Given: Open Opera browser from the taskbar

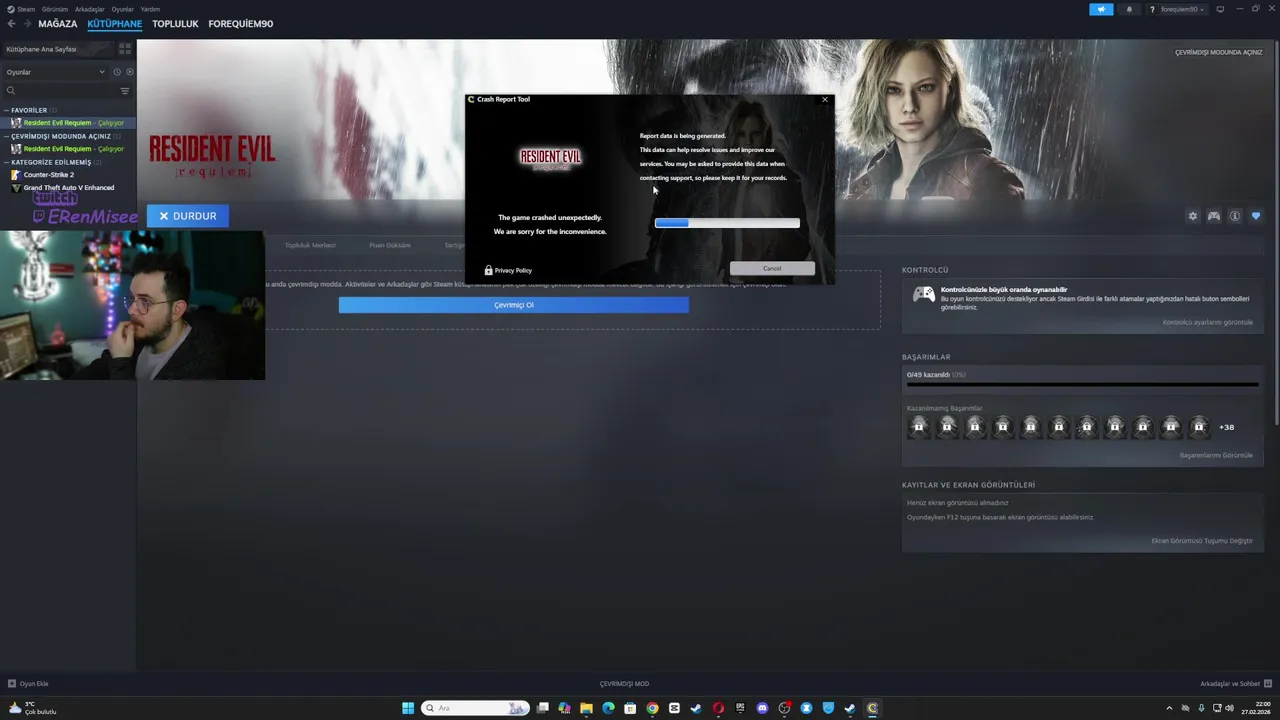Looking at the screenshot, I should (x=718, y=708).
